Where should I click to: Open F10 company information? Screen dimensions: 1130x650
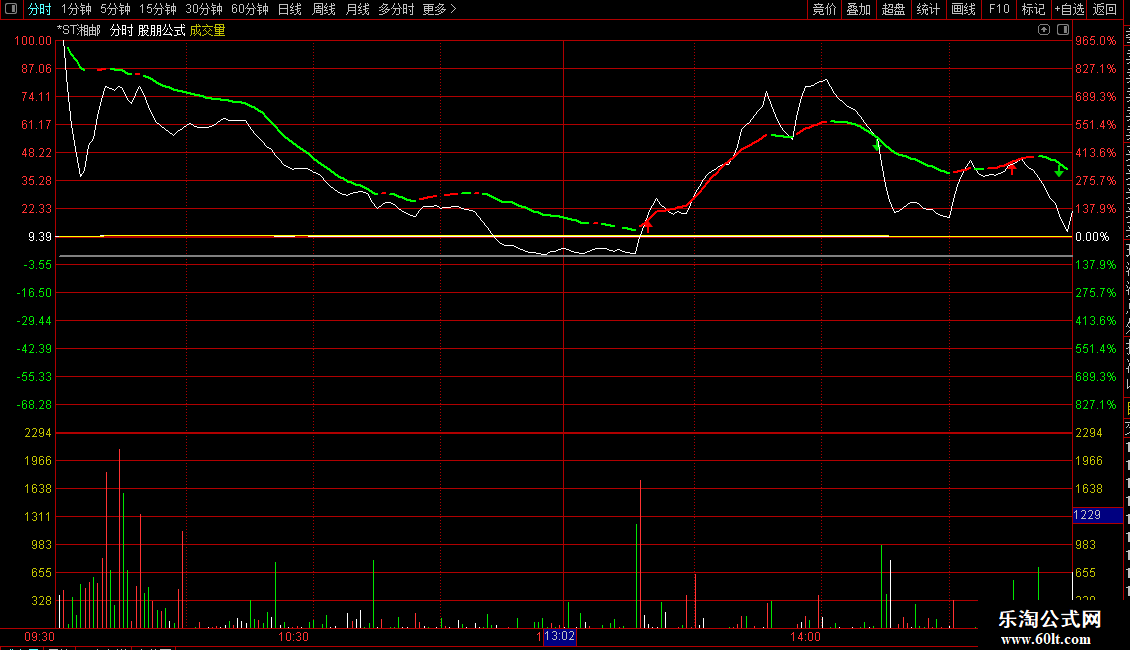pyautogui.click(x=999, y=9)
